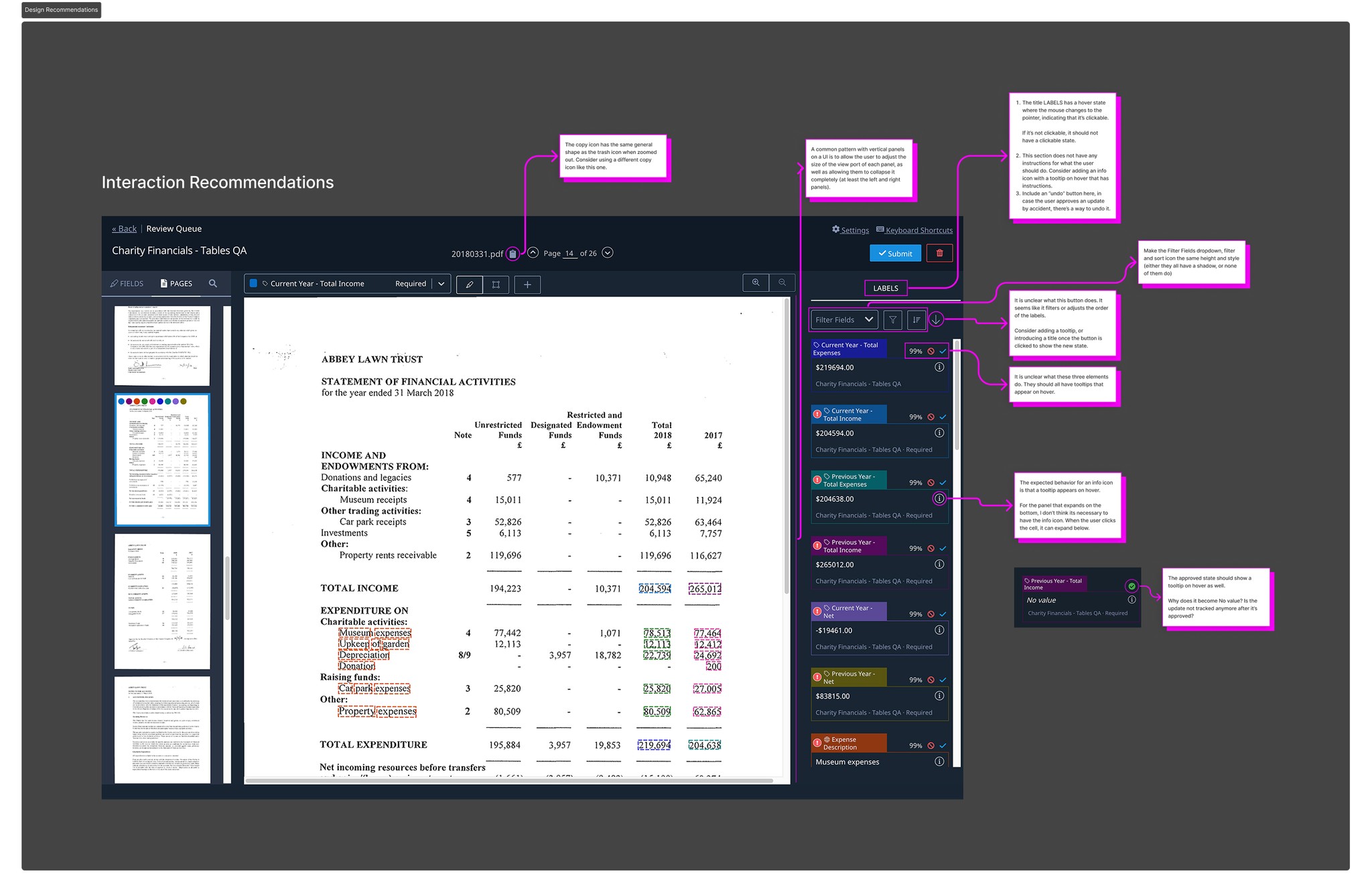
Task: Click the funnel filter icon
Action: [892, 320]
